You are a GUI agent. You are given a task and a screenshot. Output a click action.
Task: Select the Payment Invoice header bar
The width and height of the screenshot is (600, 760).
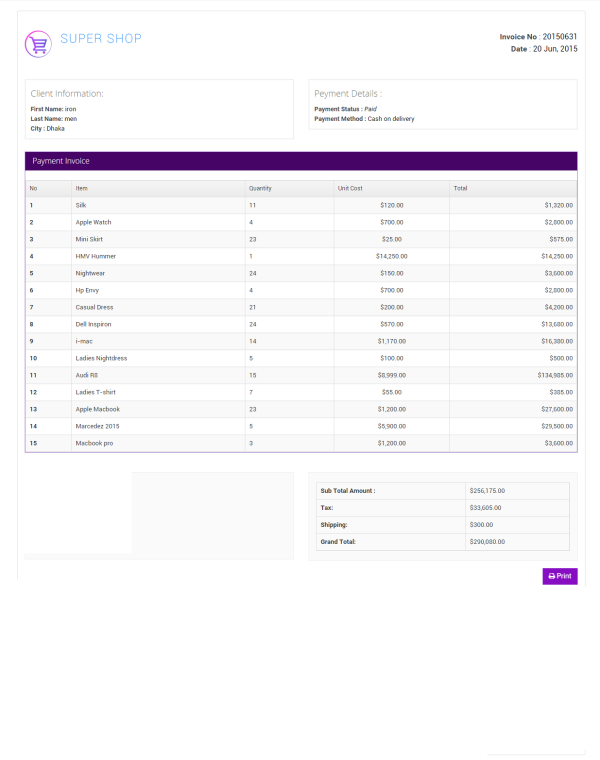click(301, 160)
